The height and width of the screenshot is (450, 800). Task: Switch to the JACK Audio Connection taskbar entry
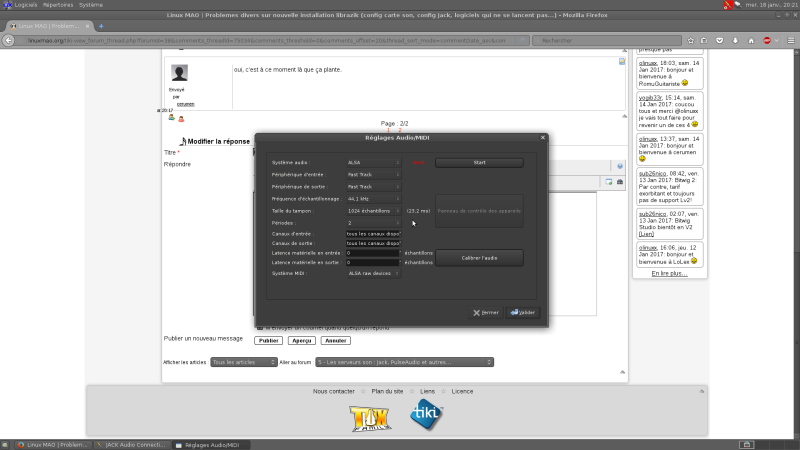(131, 445)
